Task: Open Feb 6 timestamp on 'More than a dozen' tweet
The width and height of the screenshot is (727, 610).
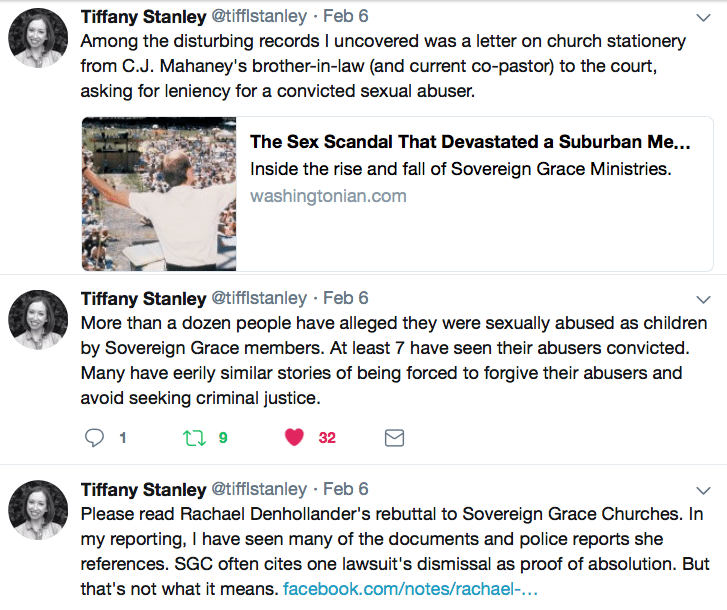Action: [346, 298]
